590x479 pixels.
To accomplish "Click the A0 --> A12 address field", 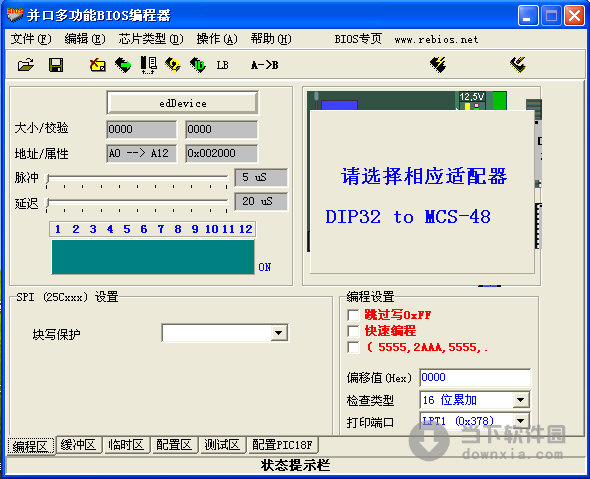I will click(x=141, y=153).
